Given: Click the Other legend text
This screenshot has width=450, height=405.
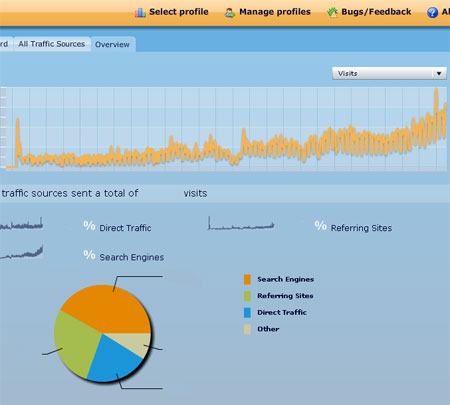Looking at the screenshot, I should [x=268, y=329].
